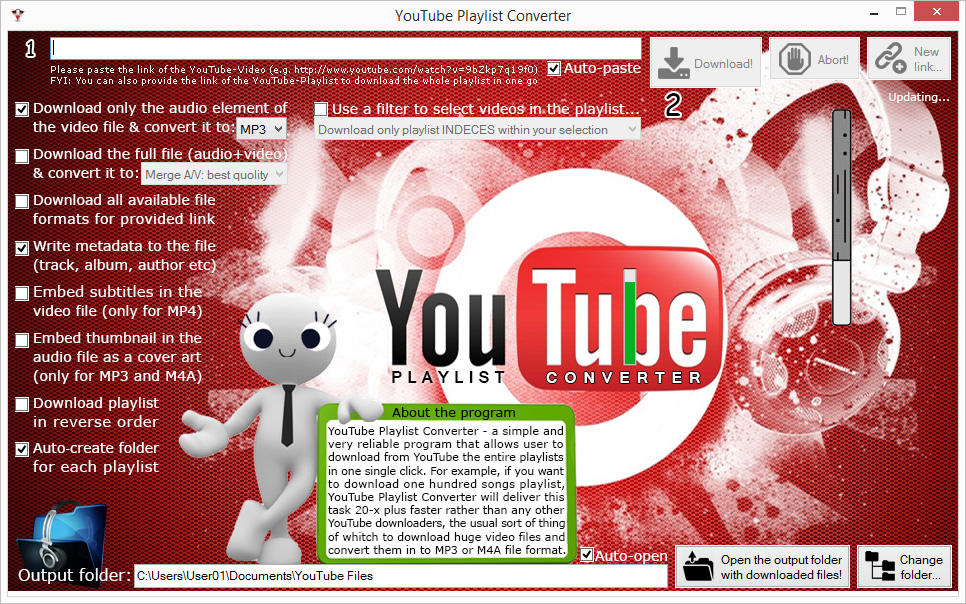This screenshot has height=604, width=966.
Task: Click the About the program text box
Action: pyautogui.click(x=446, y=491)
